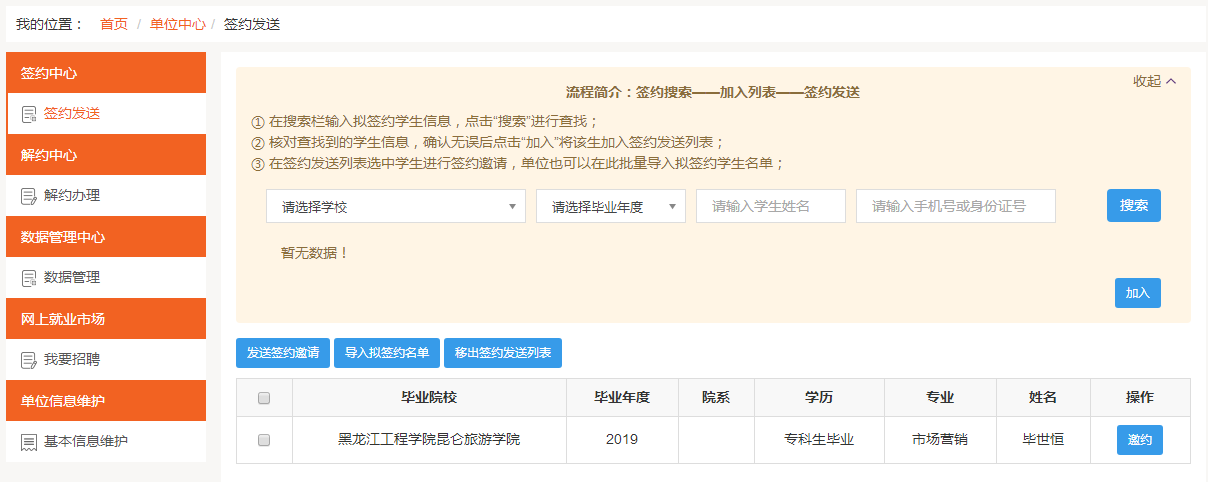Click the 签约发送 document icon in sidebar

(x=29, y=114)
